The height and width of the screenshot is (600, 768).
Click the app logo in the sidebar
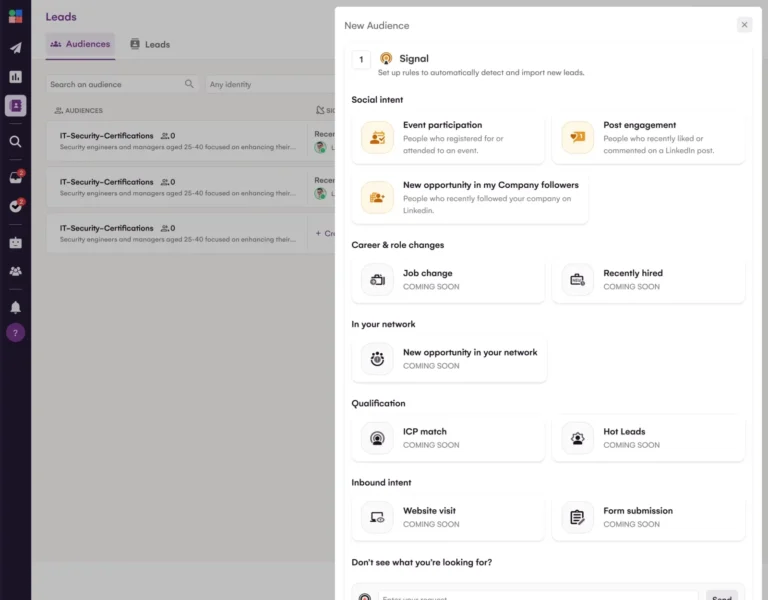[15, 16]
